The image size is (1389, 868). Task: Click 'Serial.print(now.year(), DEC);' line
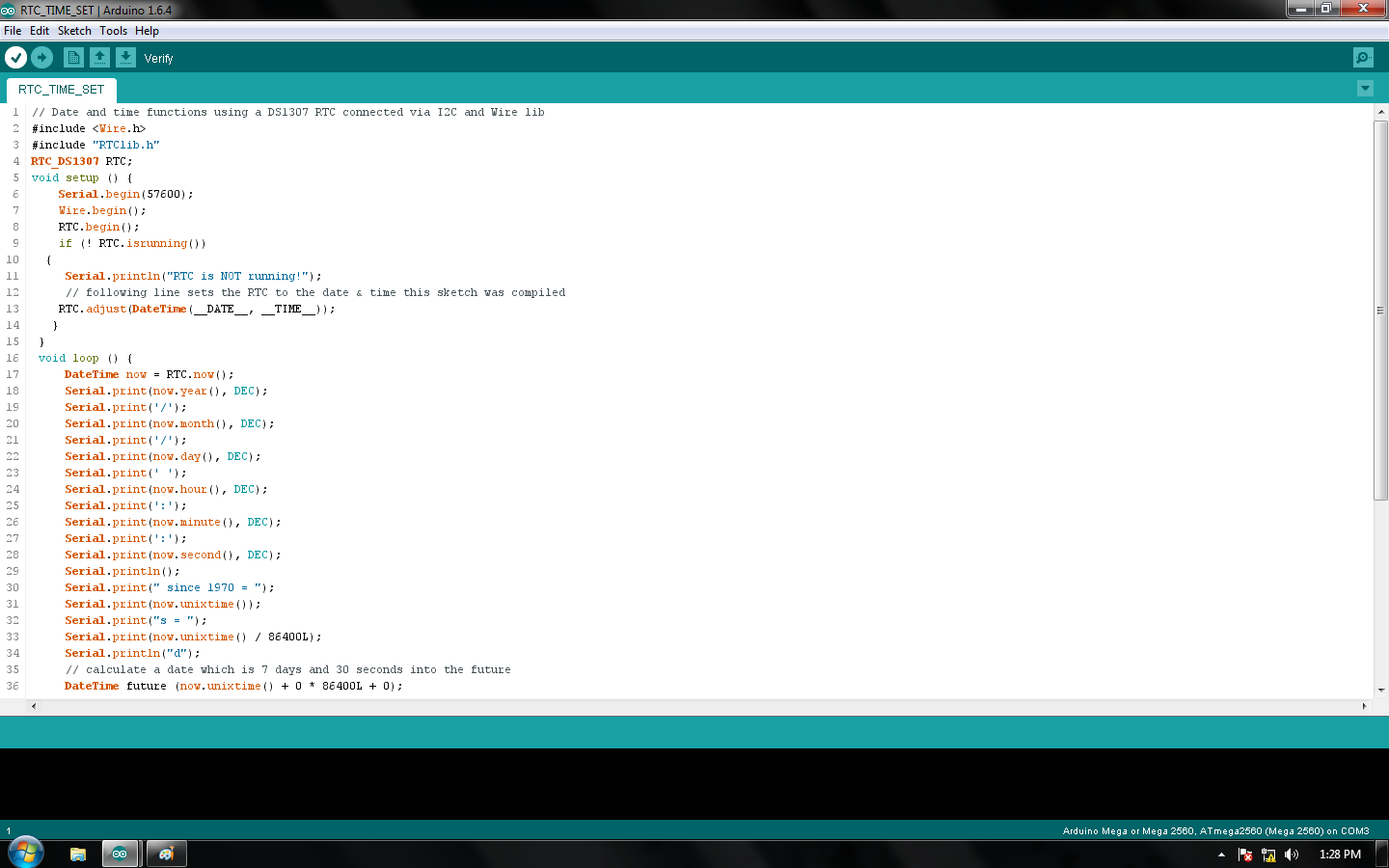click(x=166, y=391)
